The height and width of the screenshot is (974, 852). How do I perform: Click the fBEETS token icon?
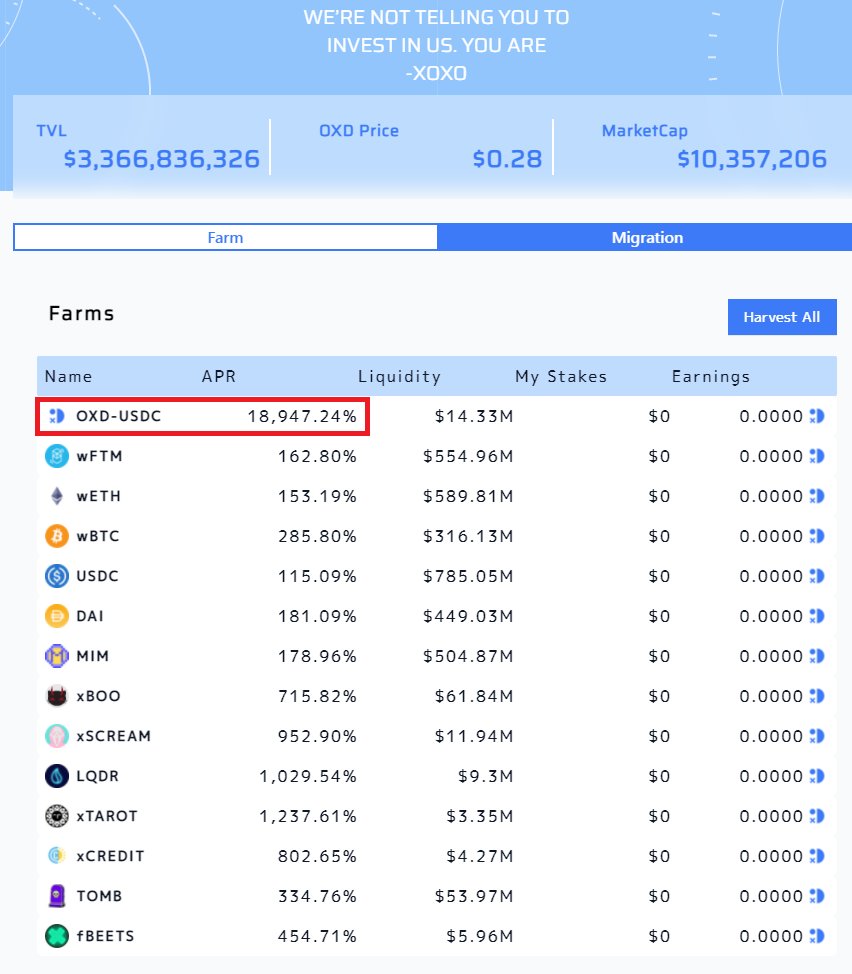click(57, 935)
